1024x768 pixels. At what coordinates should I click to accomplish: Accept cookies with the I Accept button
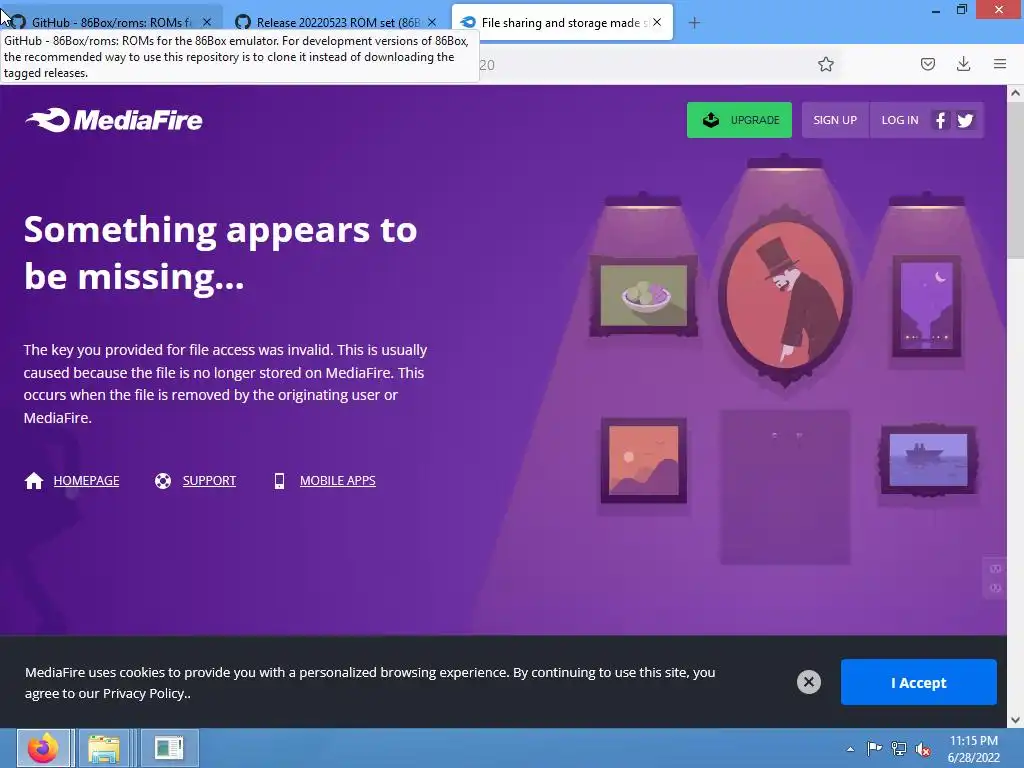919,682
